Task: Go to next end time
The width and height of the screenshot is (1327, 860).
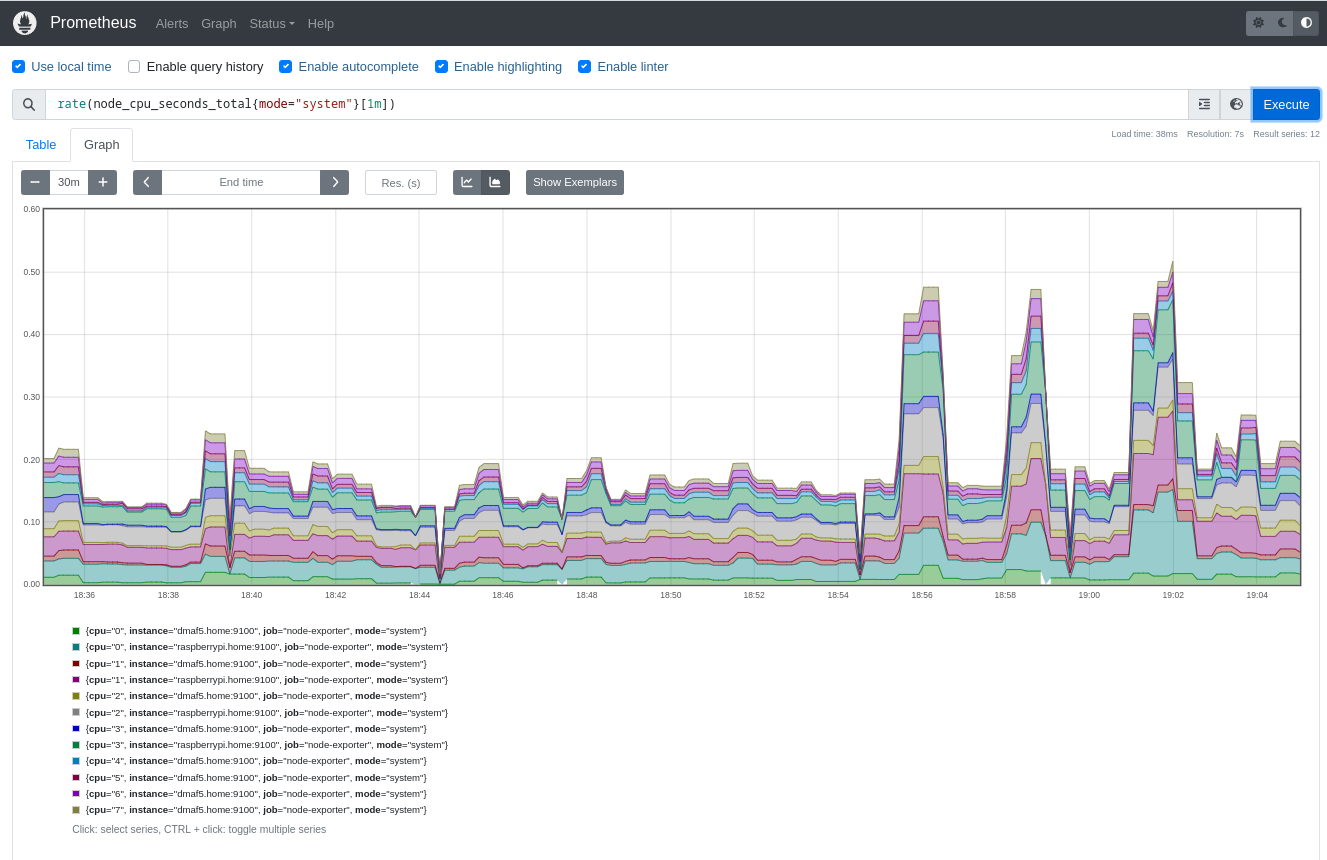Action: [334, 182]
